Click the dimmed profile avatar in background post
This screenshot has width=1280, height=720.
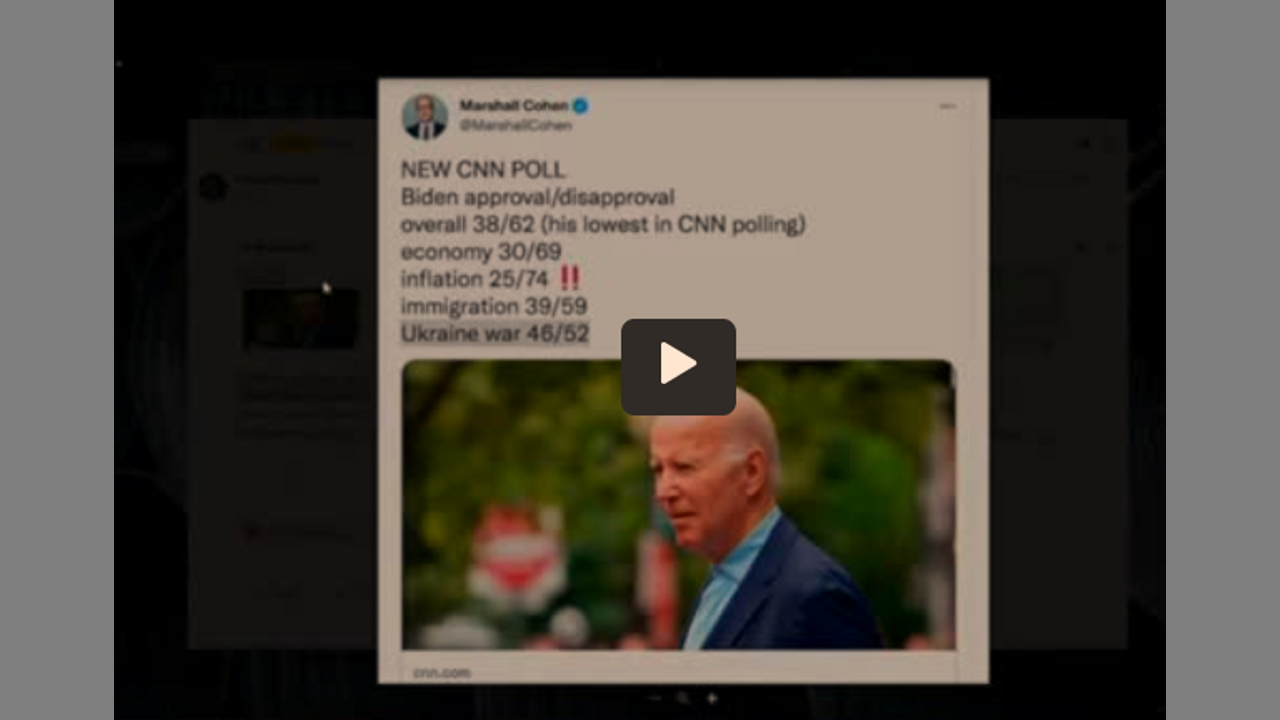[212, 186]
